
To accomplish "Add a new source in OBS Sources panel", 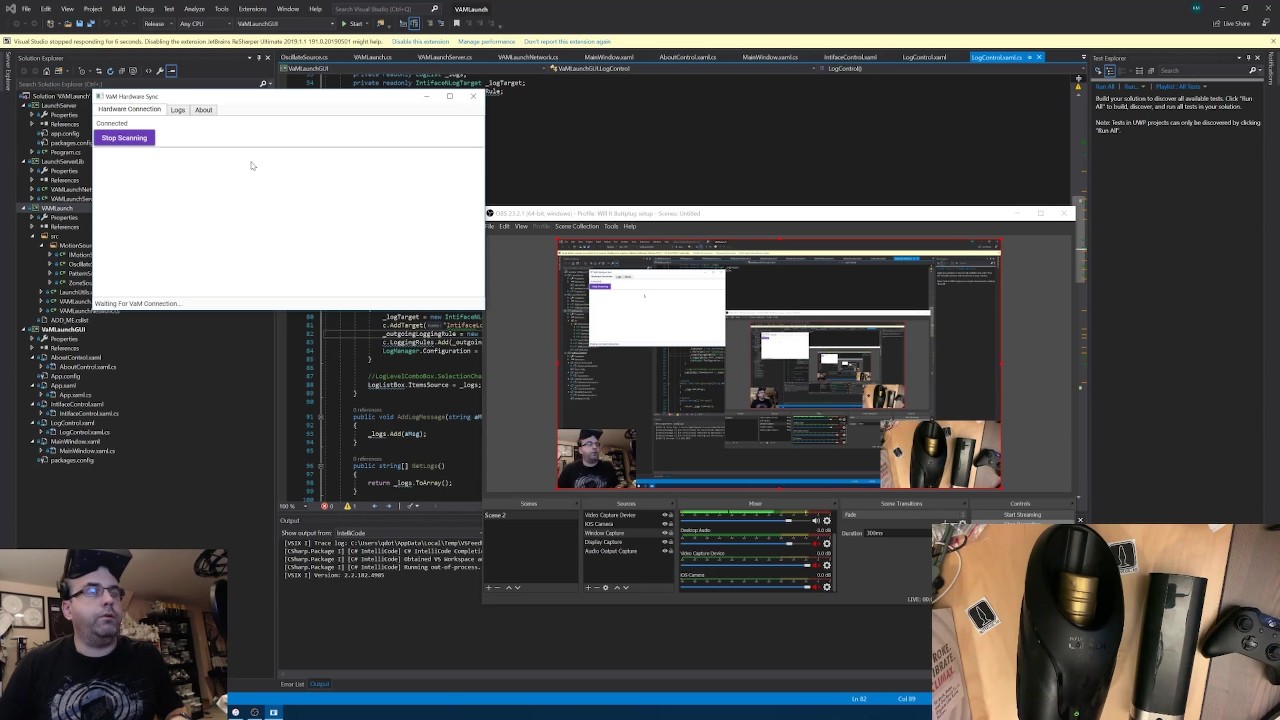I will [x=588, y=587].
